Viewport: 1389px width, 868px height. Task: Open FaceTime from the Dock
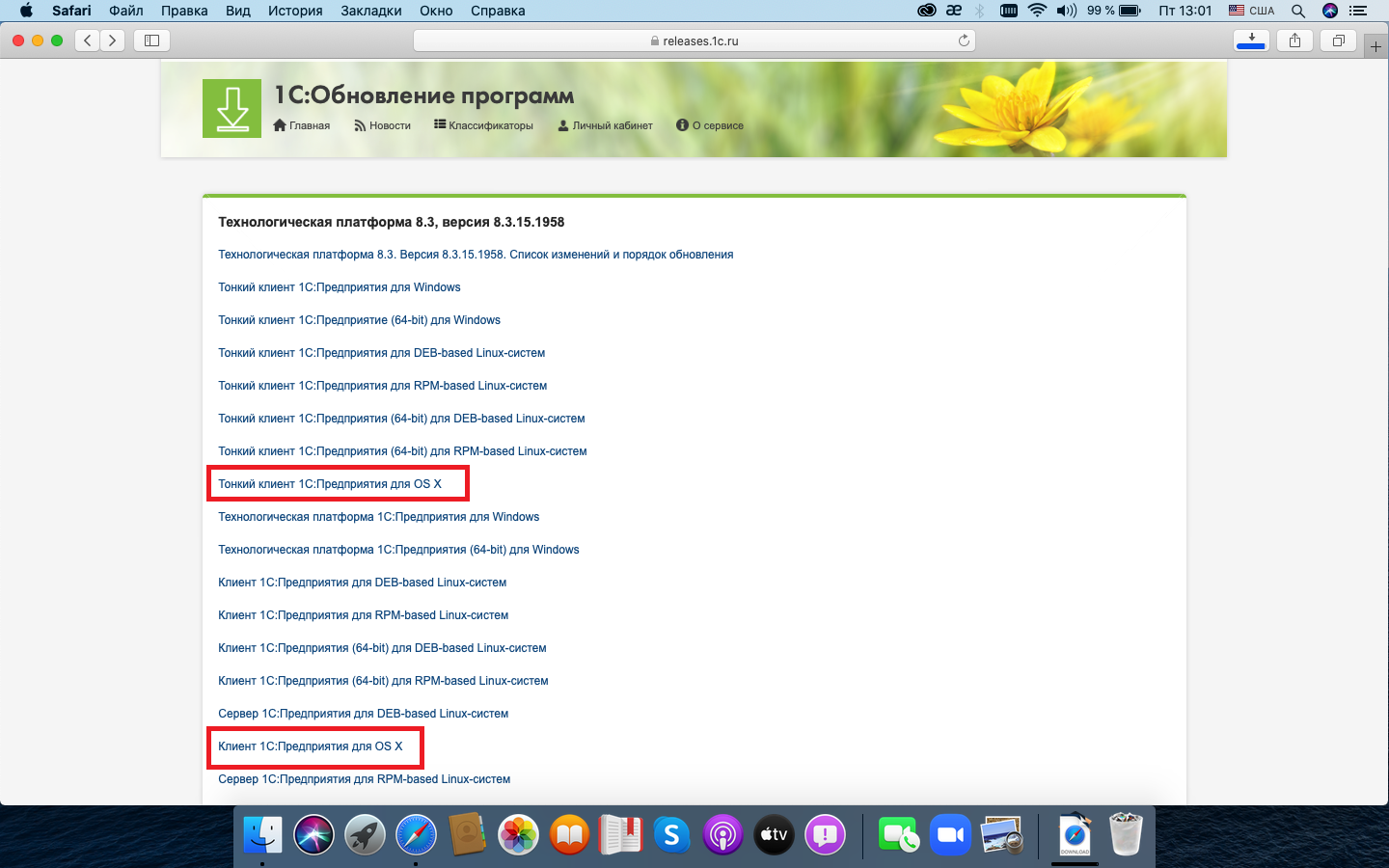[x=899, y=834]
